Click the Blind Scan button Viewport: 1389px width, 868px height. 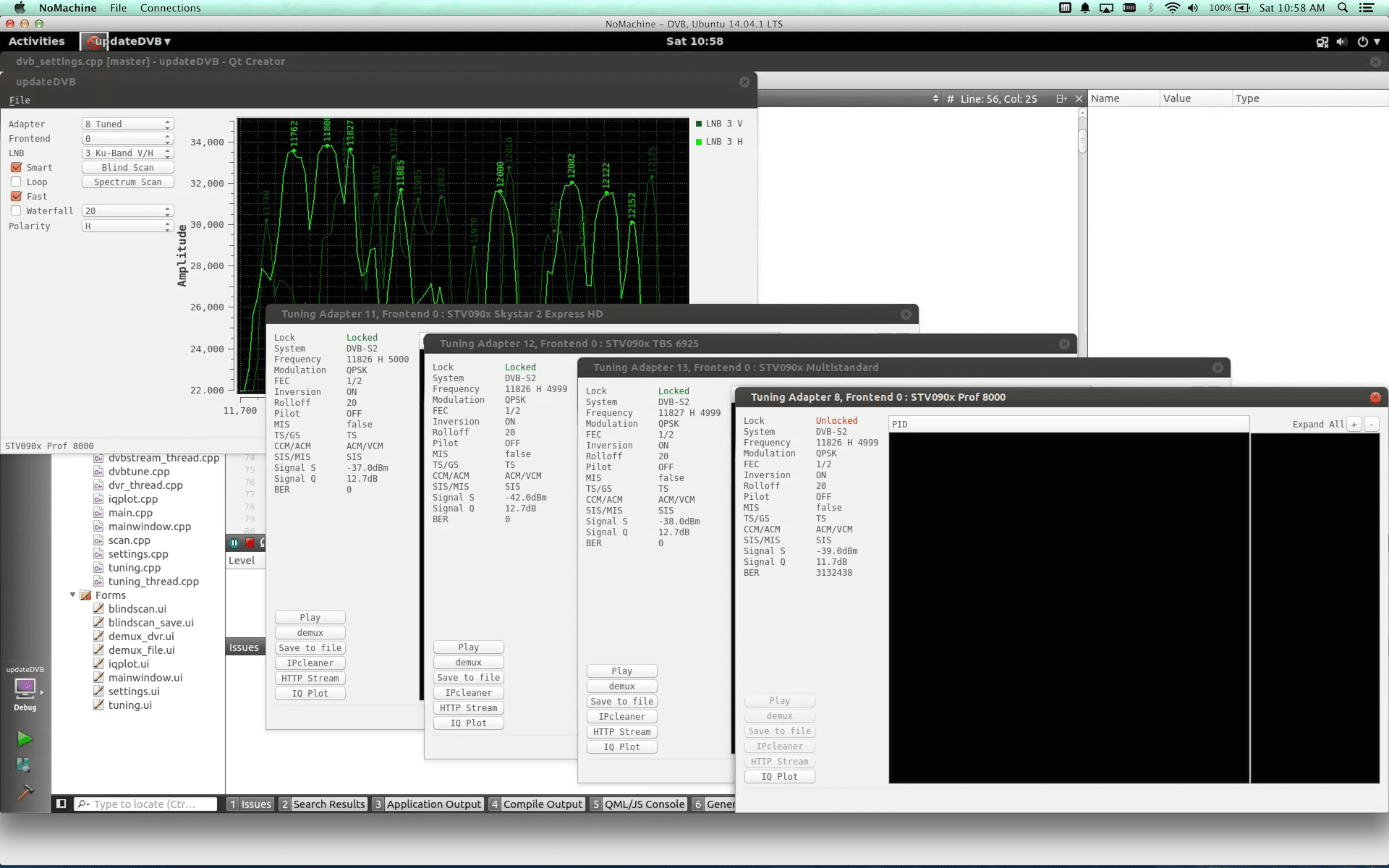[127, 167]
